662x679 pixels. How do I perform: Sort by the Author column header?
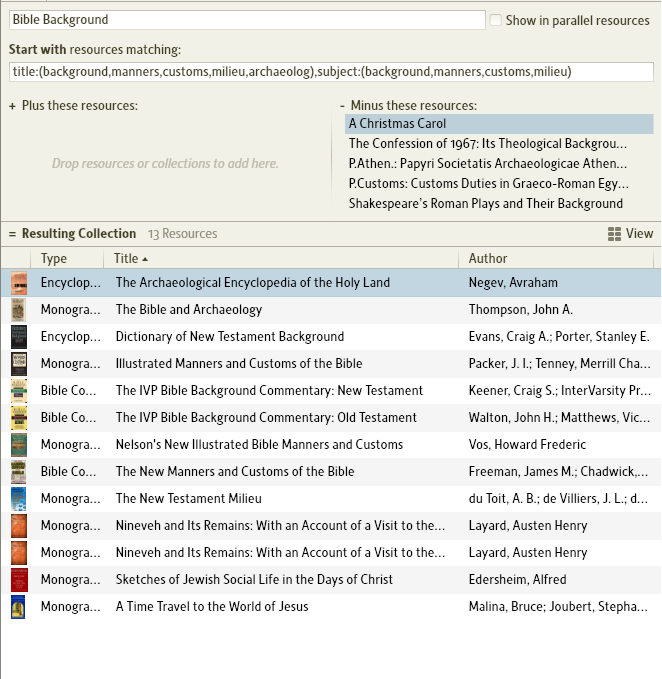click(488, 259)
